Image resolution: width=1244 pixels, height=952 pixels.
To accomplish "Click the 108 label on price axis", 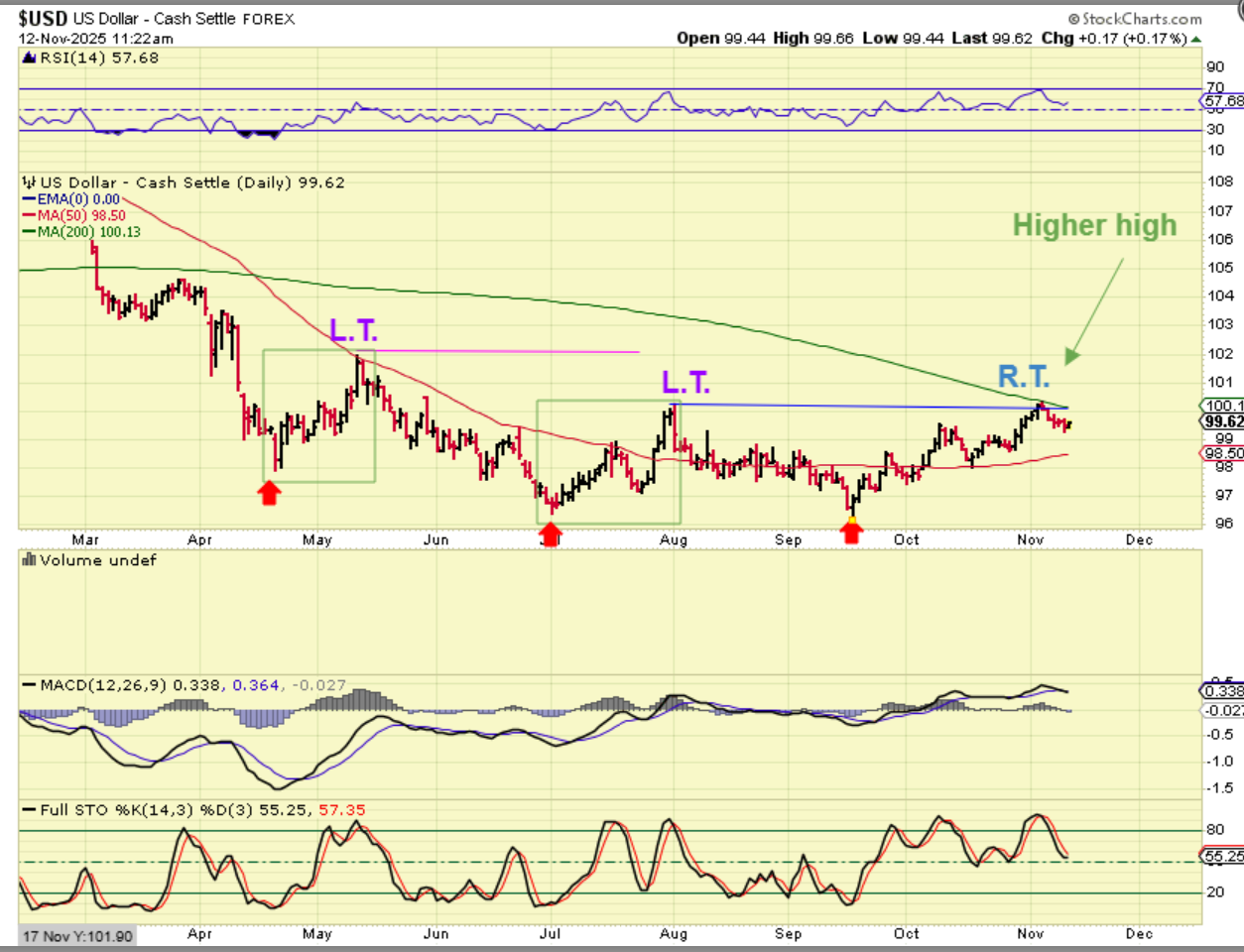I will click(1220, 181).
